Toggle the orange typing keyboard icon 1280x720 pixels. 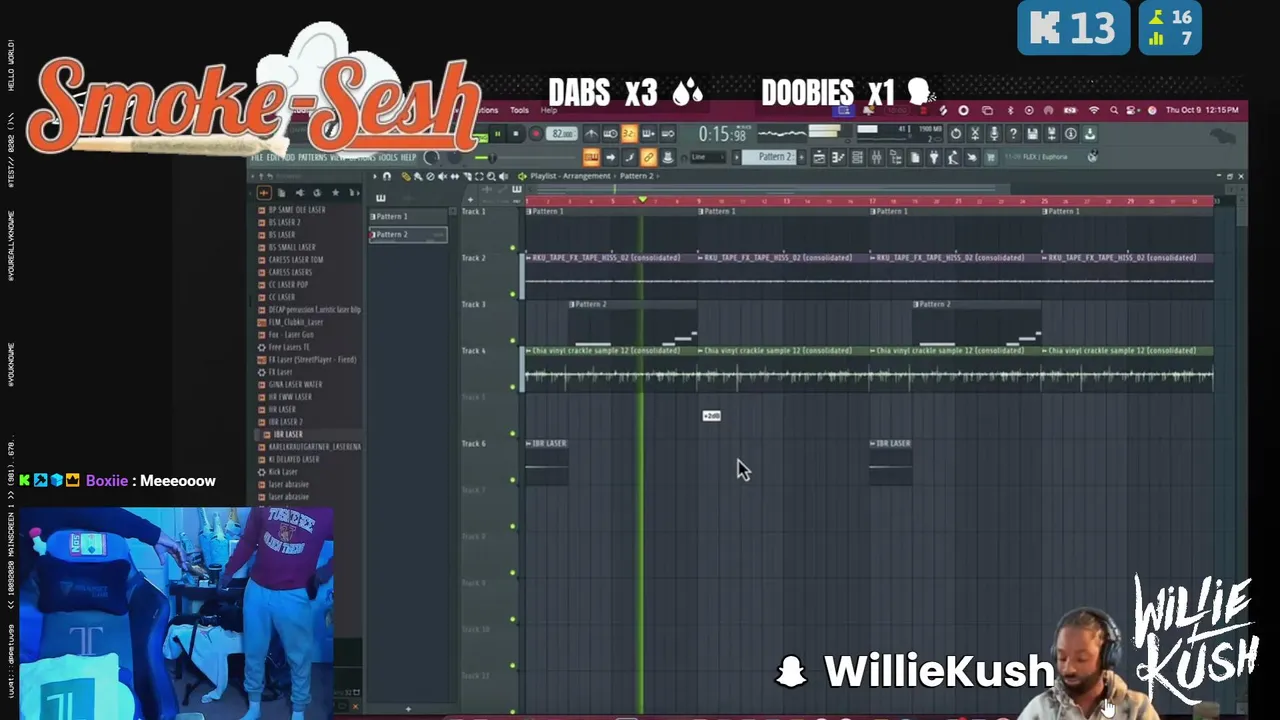(591, 157)
